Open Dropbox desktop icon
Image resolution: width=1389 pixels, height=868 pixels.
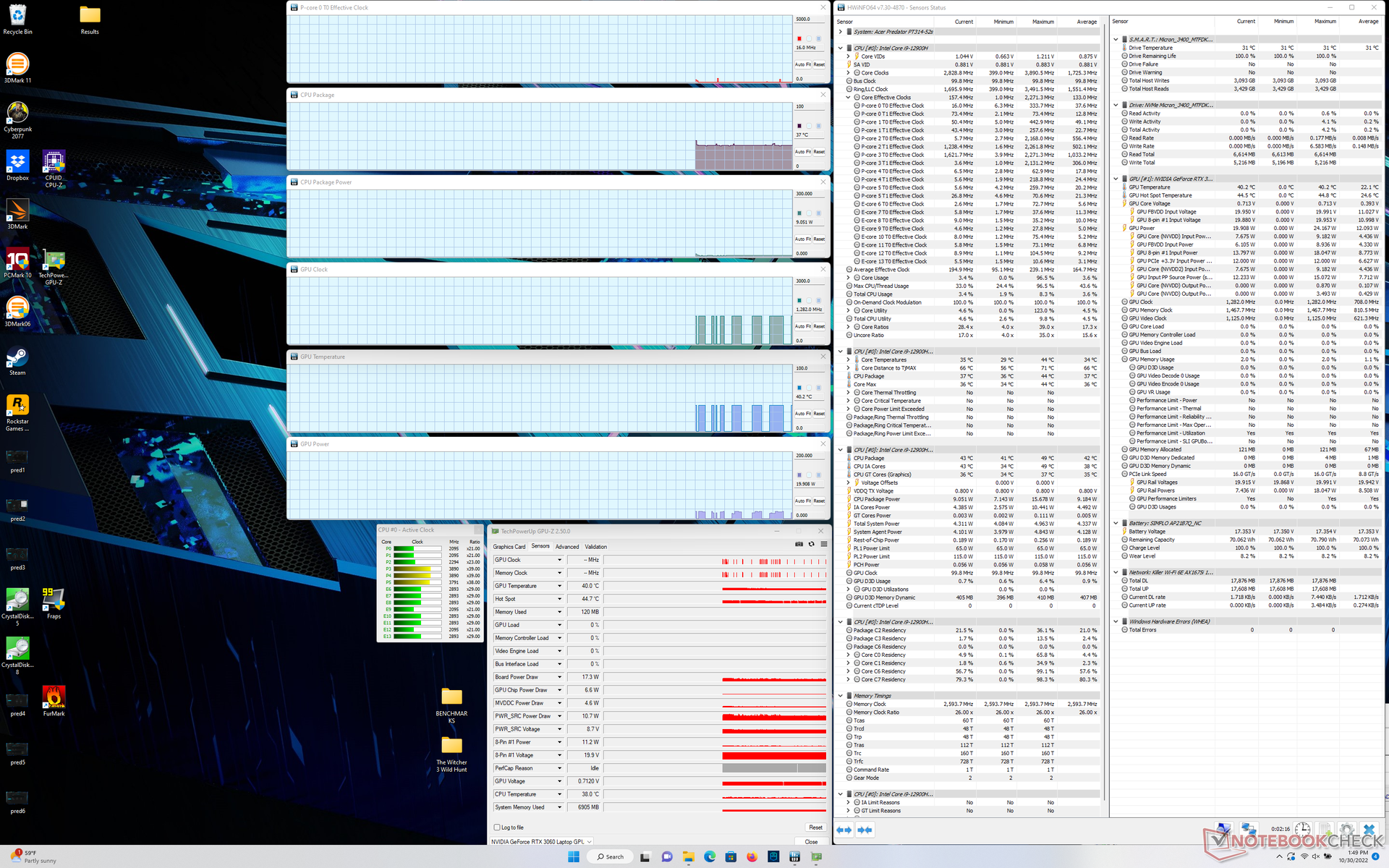pos(17,166)
